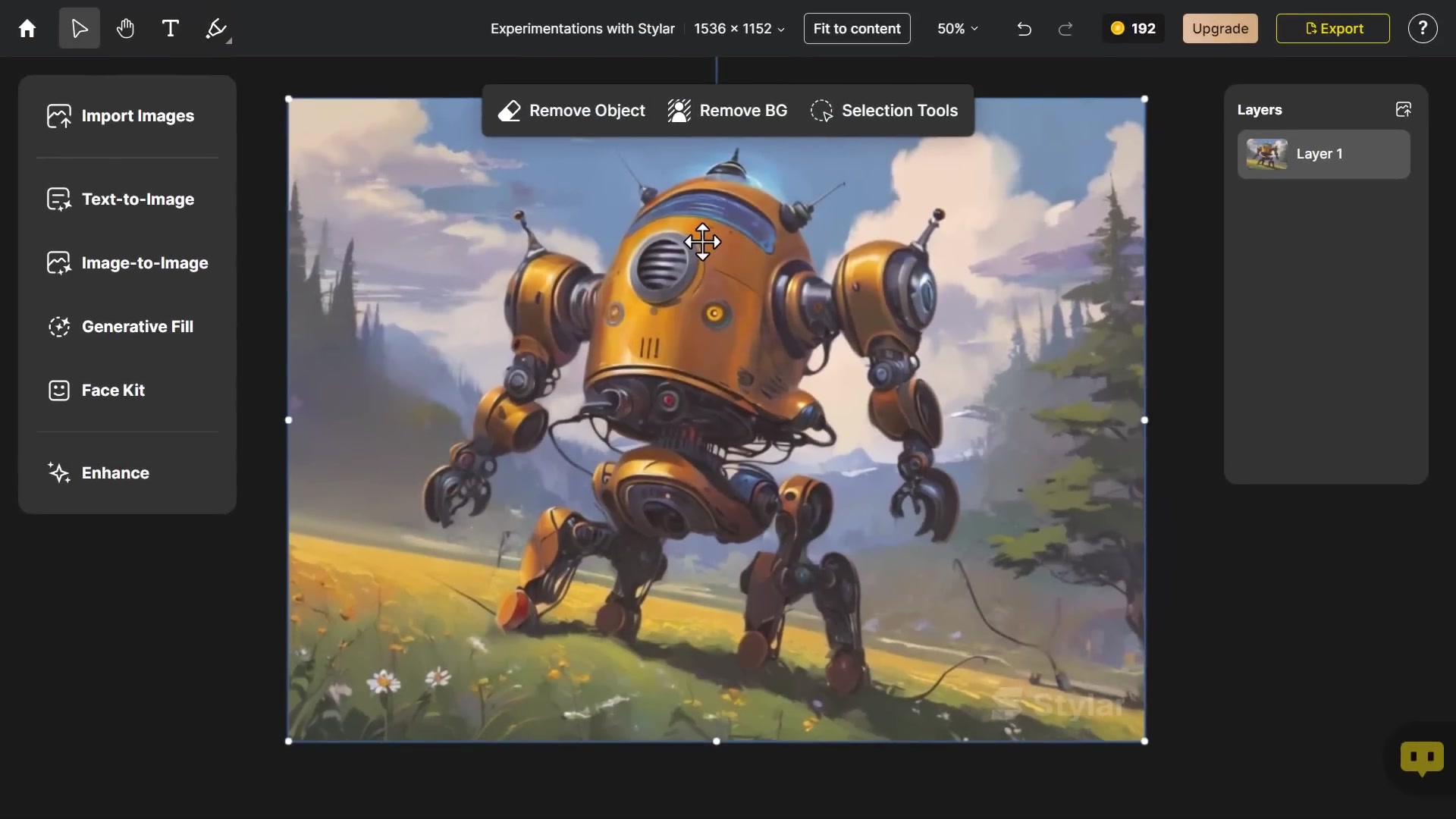Click the Selection Tools button label
Screen dimensions: 1456x819
pos(899,111)
